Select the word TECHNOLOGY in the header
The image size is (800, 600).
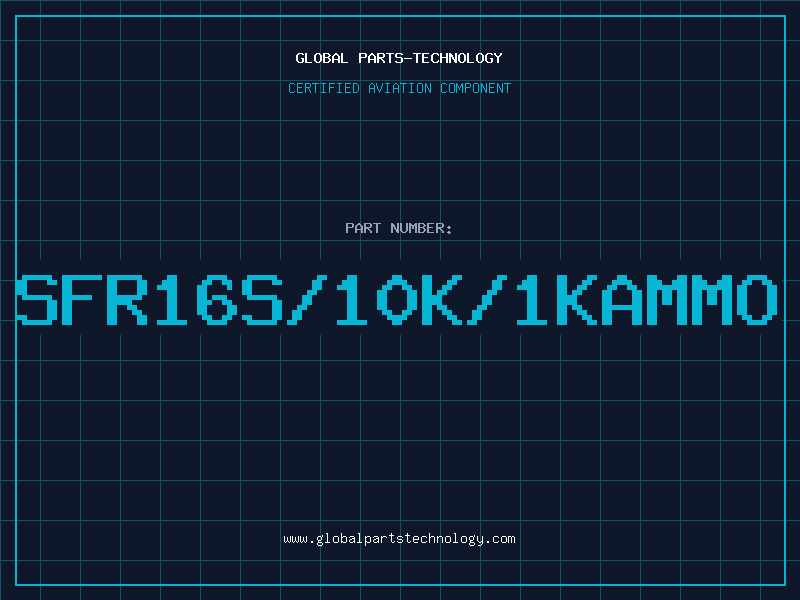[458, 58]
